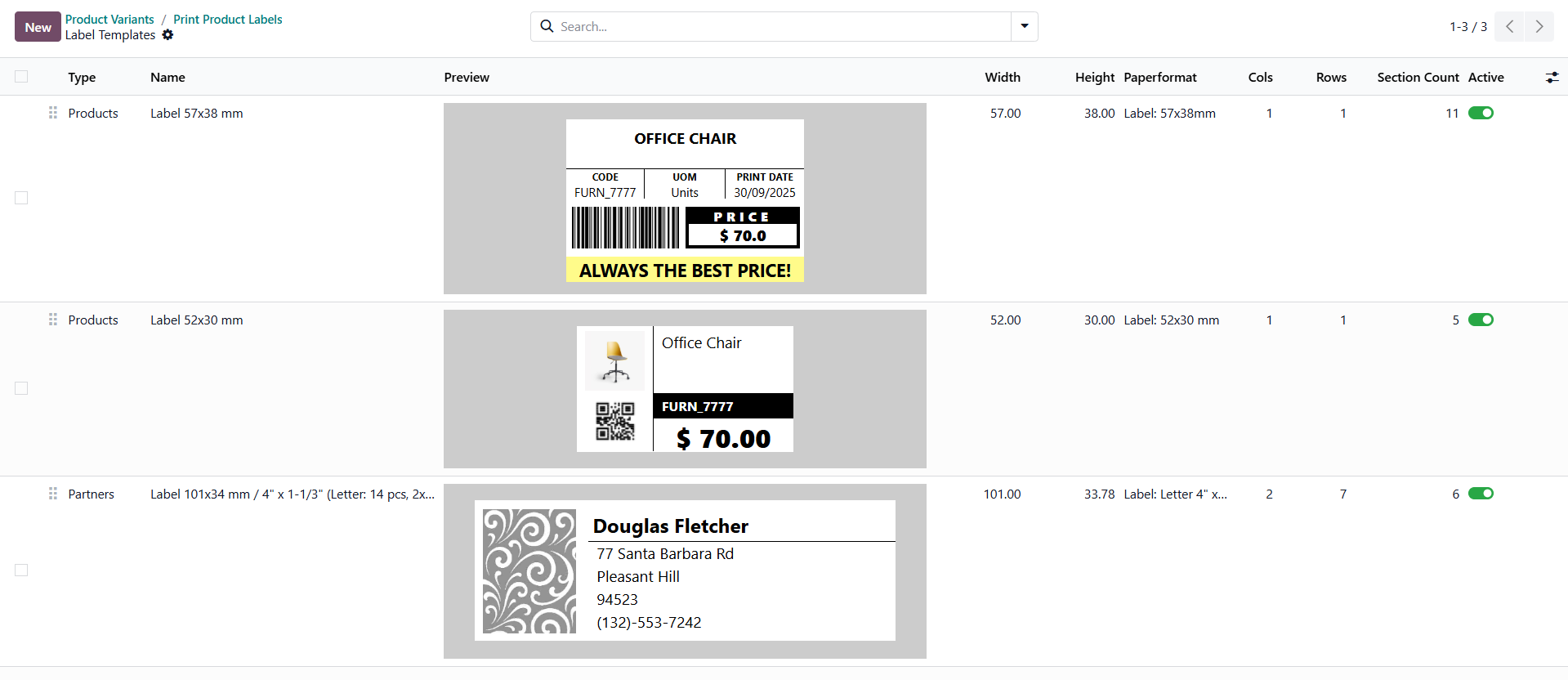This screenshot has height=680, width=1568.
Task: Go to the next page arrow
Action: pos(1539,27)
